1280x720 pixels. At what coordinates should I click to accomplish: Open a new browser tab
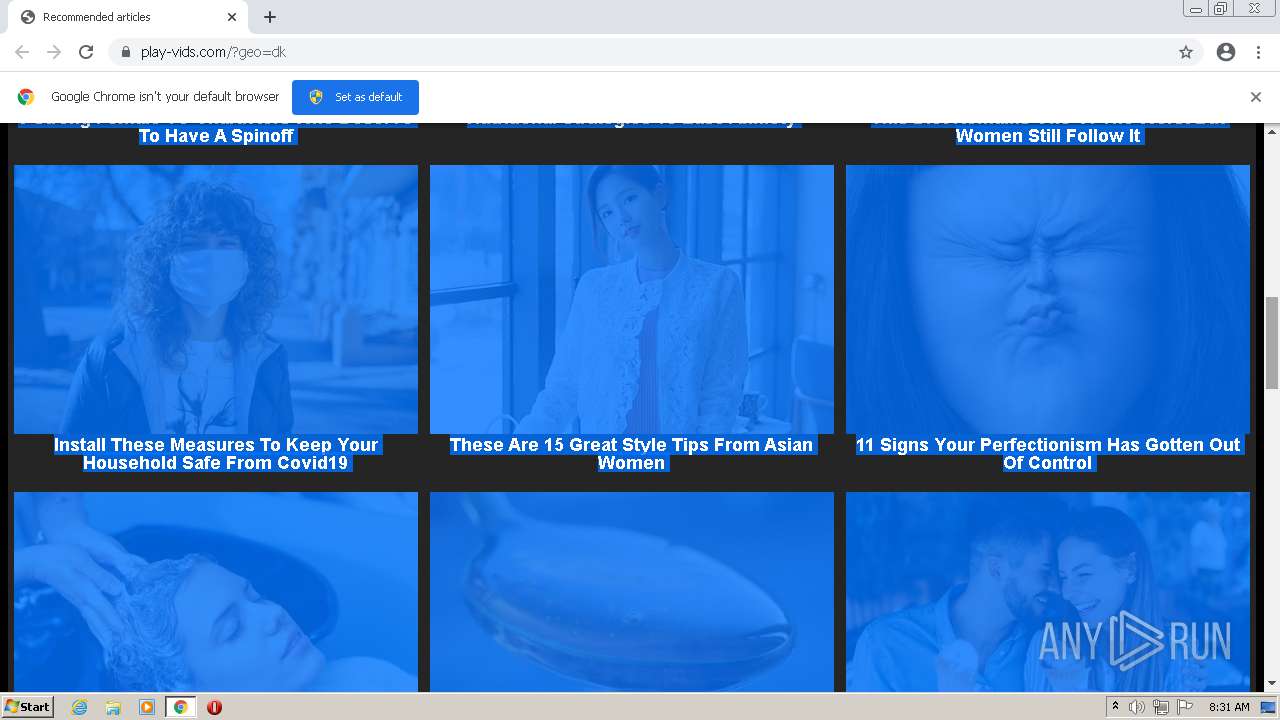(270, 17)
